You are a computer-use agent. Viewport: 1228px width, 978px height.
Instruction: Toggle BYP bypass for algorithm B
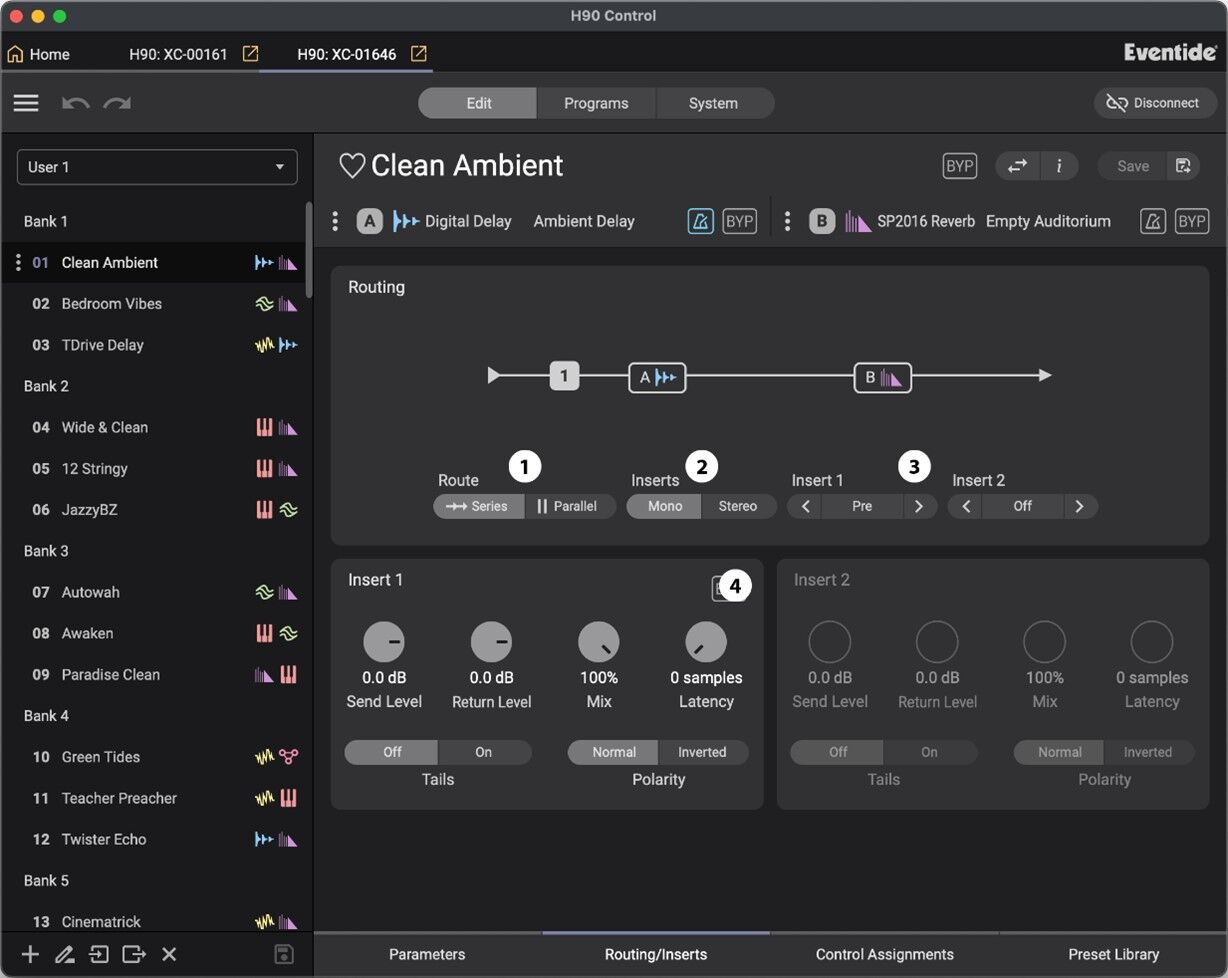click(1192, 221)
